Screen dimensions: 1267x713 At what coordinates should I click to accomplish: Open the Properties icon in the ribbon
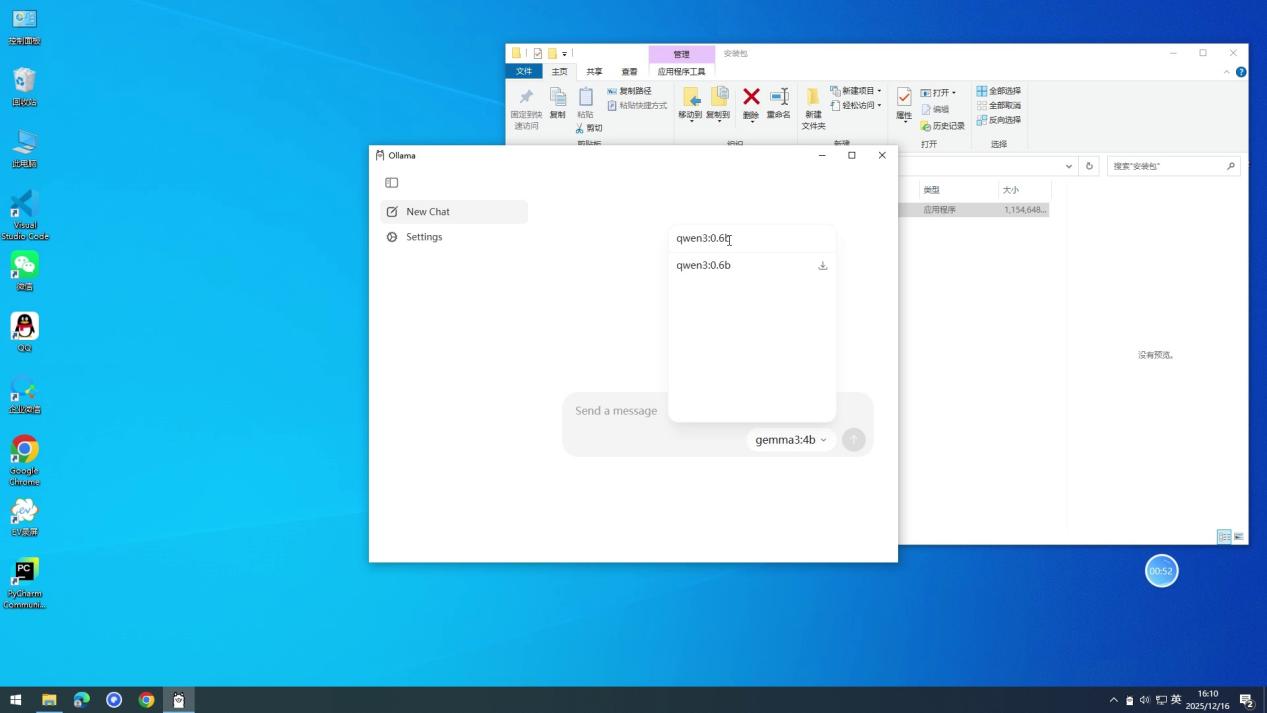click(904, 98)
